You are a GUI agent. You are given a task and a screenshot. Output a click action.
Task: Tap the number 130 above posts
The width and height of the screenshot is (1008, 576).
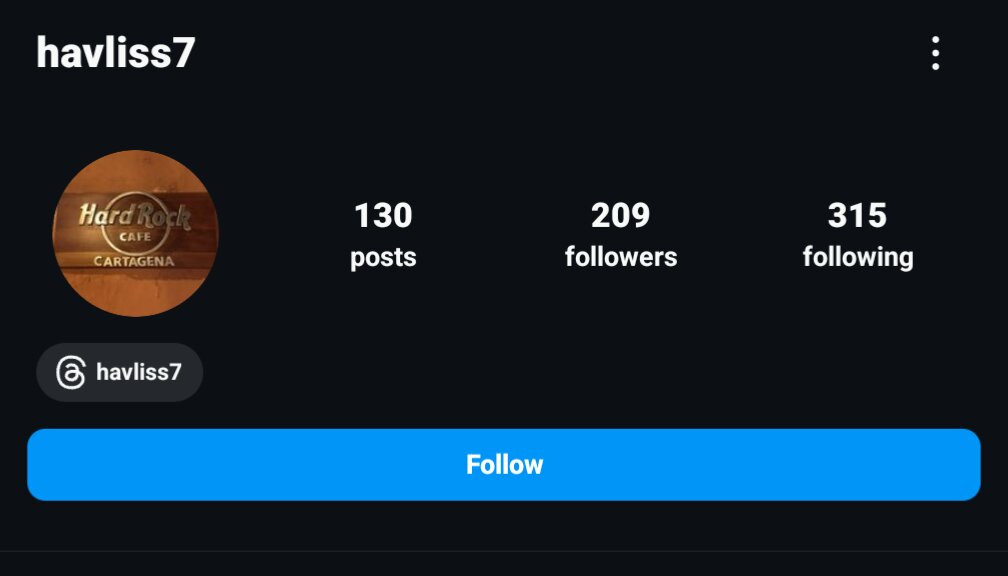(x=383, y=215)
